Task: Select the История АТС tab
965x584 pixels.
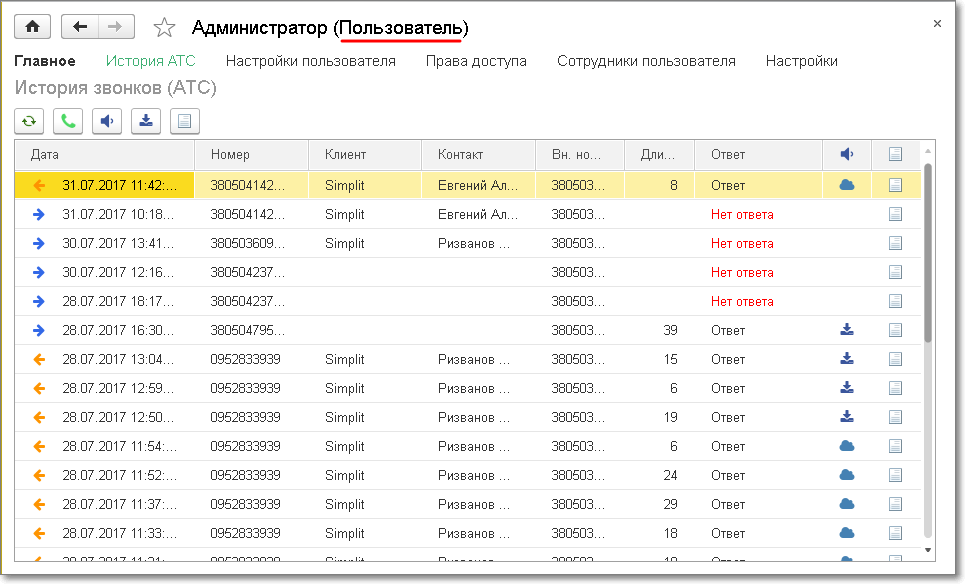Action: point(150,61)
